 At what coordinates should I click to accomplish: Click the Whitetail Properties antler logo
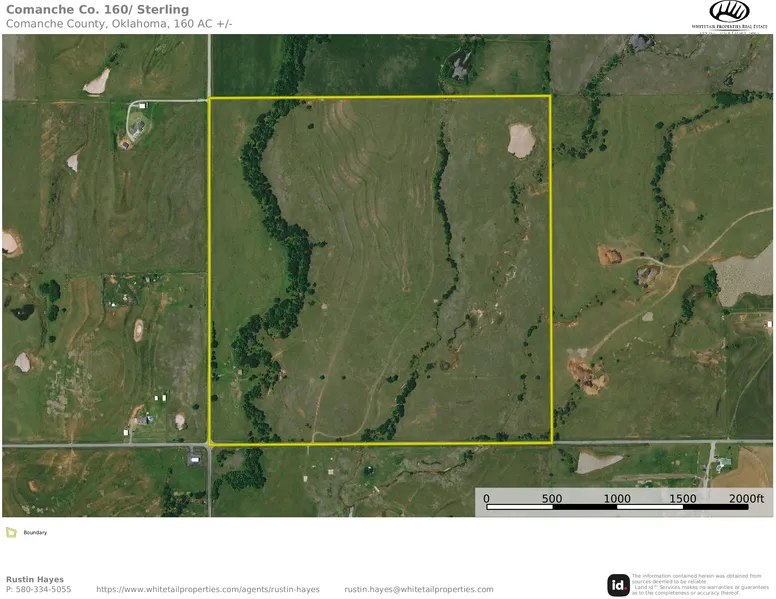729,11
